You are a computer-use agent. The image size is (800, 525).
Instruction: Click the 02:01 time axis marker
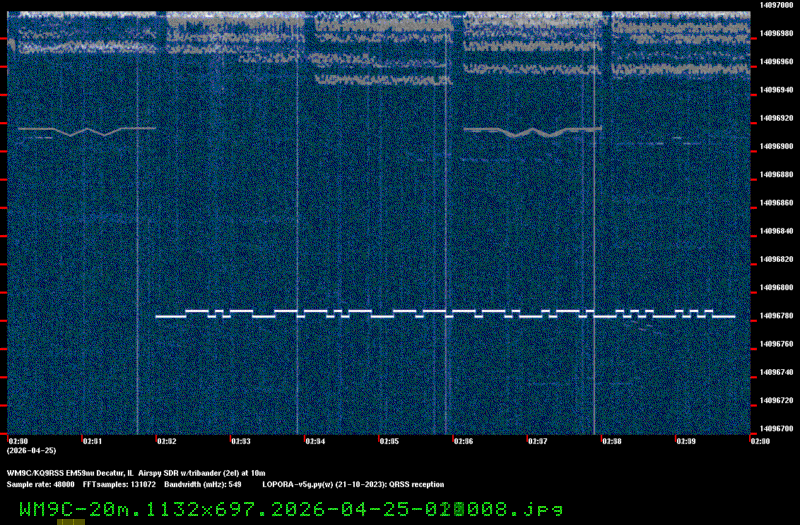[x=92, y=440]
